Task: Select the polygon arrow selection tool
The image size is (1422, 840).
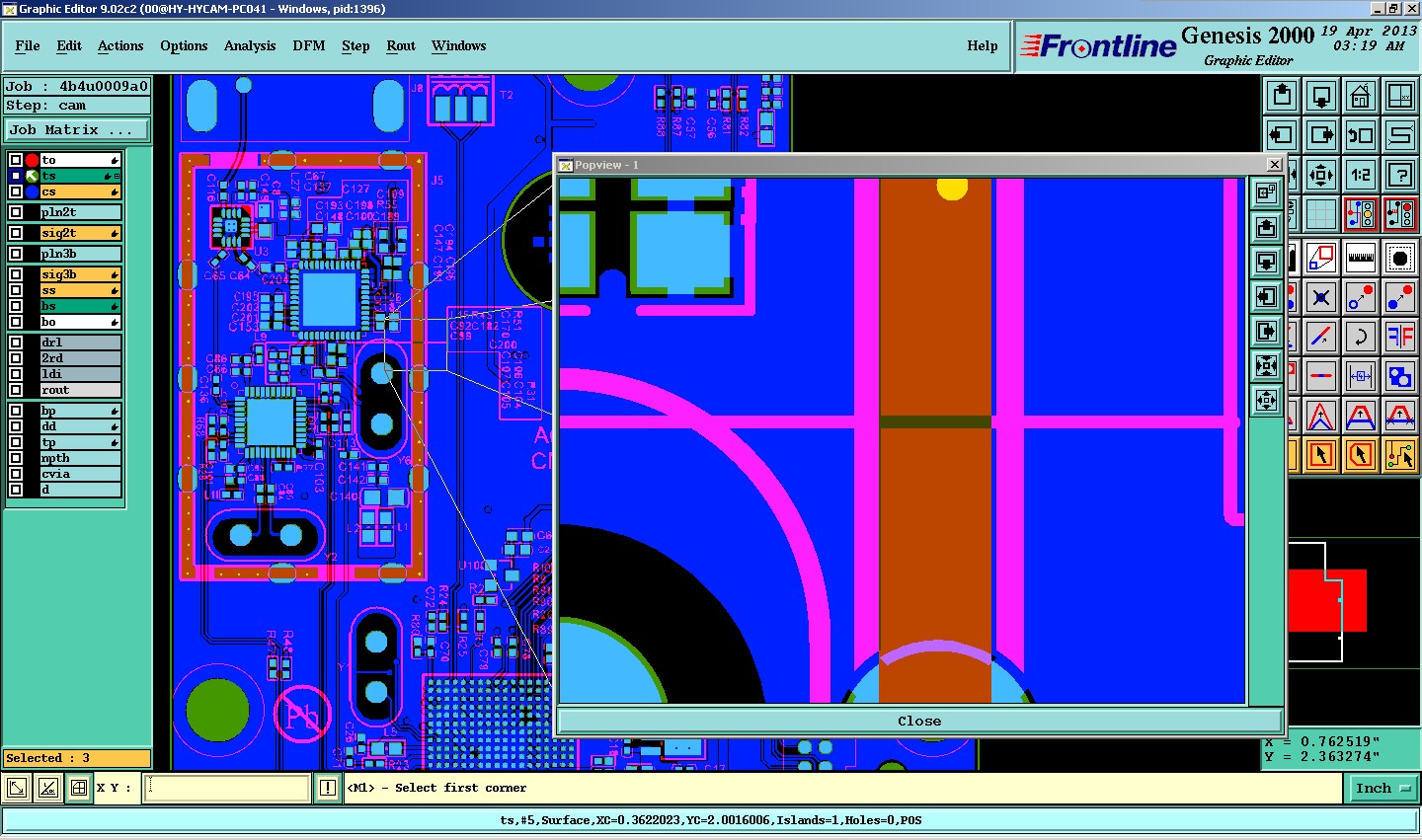Action: click(x=1361, y=454)
